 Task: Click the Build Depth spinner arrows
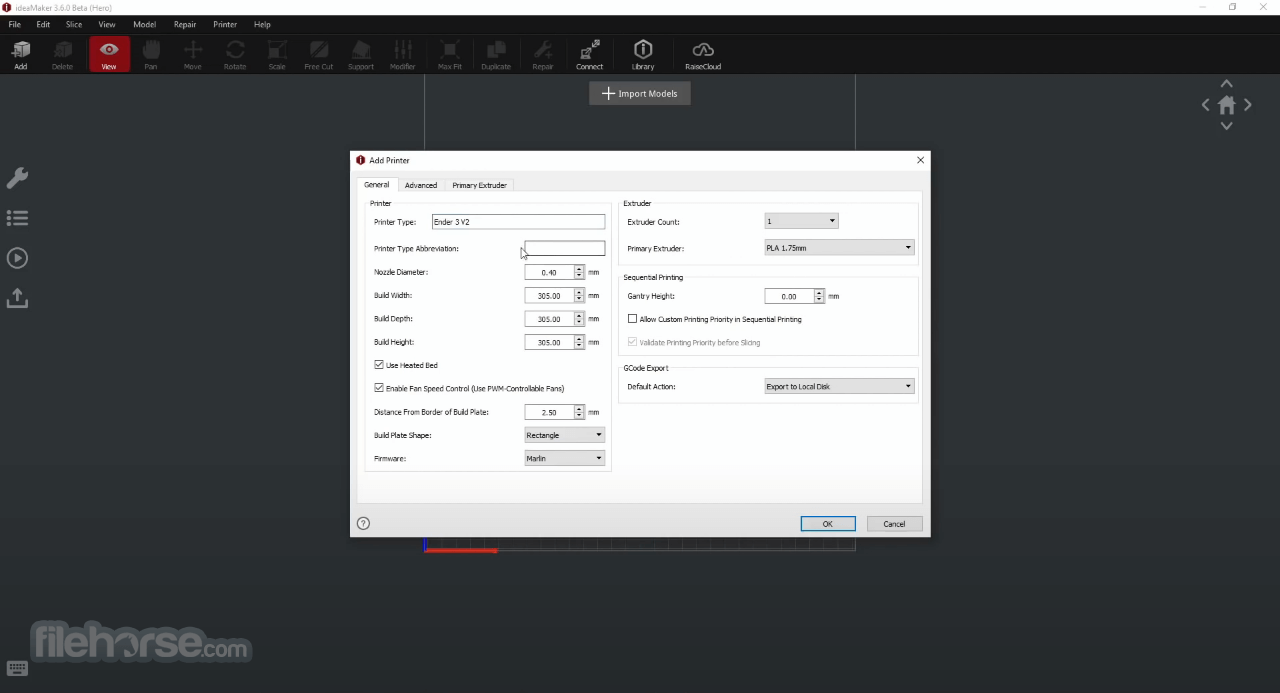coord(579,319)
